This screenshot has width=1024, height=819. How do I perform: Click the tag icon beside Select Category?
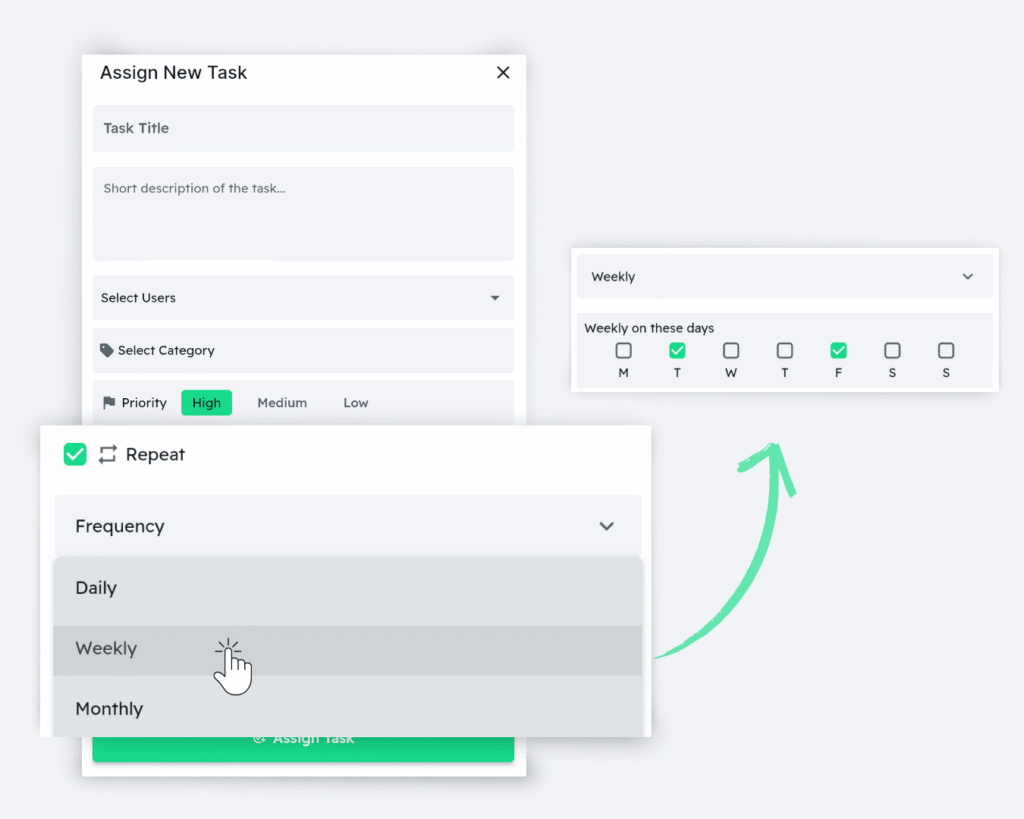pos(107,351)
